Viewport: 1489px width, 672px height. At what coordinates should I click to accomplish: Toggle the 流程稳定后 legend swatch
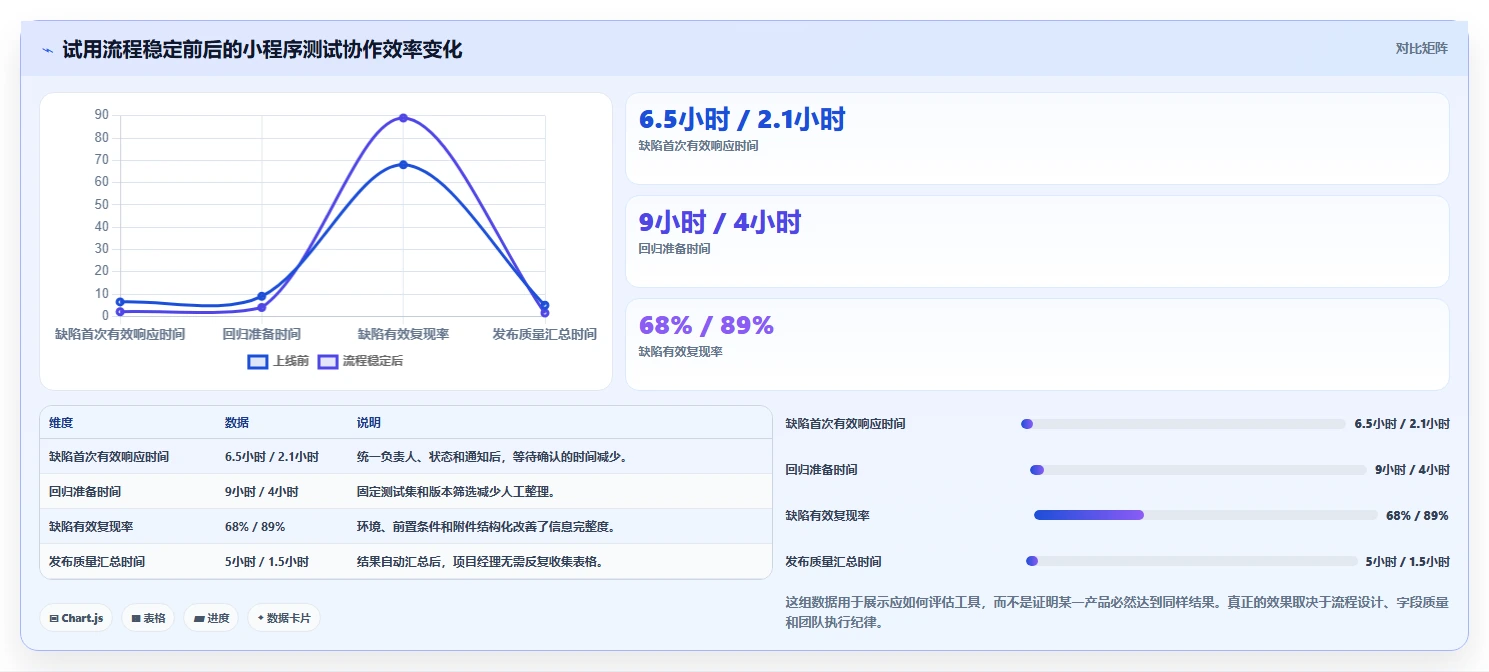[328, 361]
